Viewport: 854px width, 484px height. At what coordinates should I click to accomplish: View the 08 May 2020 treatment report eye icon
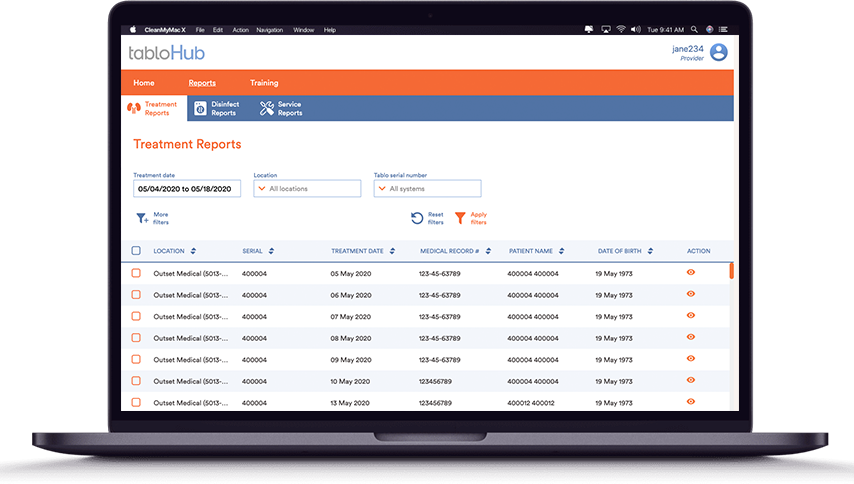coord(691,337)
